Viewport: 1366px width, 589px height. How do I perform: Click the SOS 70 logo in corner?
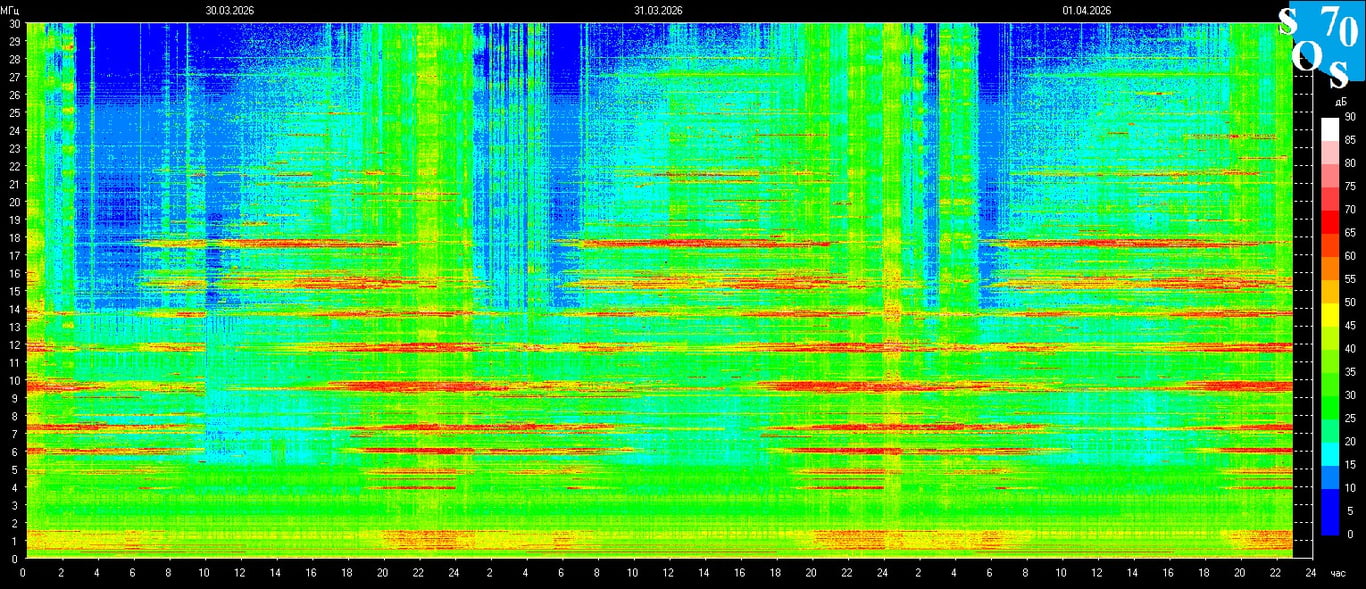(1321, 45)
